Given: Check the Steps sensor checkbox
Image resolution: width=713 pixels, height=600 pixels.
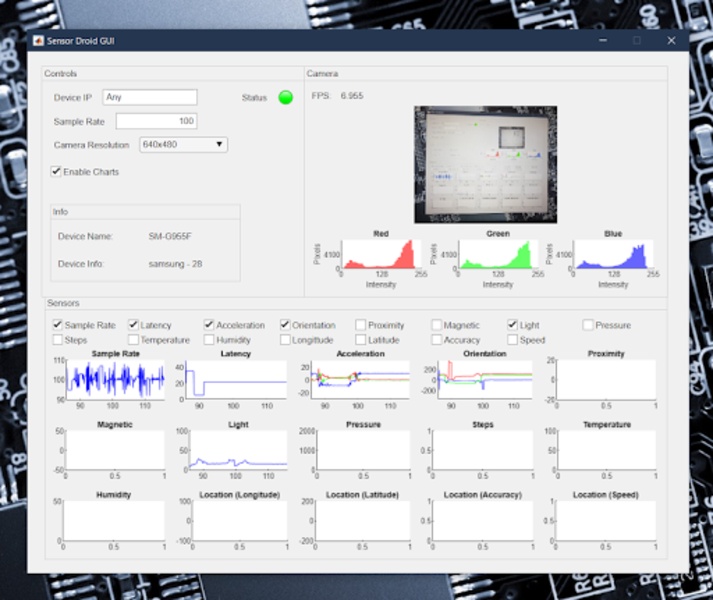Looking at the screenshot, I should pos(57,340).
